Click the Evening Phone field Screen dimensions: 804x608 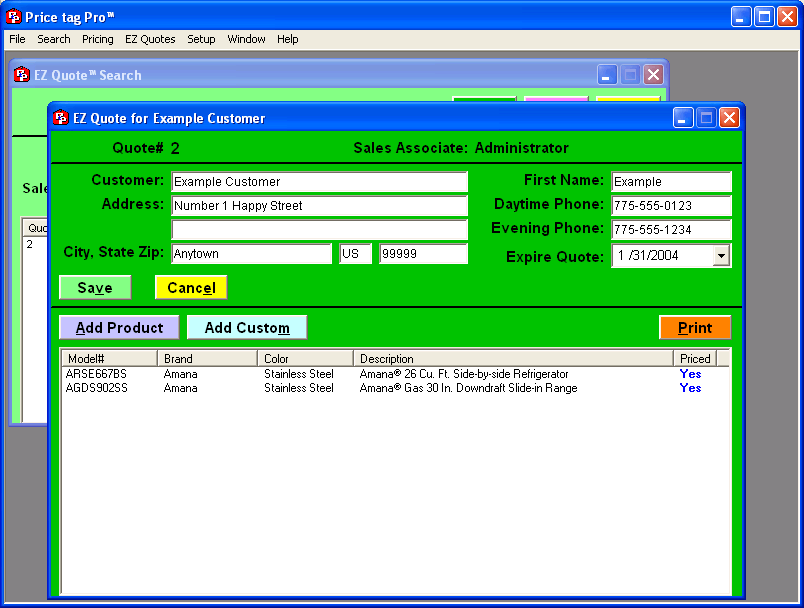click(x=671, y=230)
